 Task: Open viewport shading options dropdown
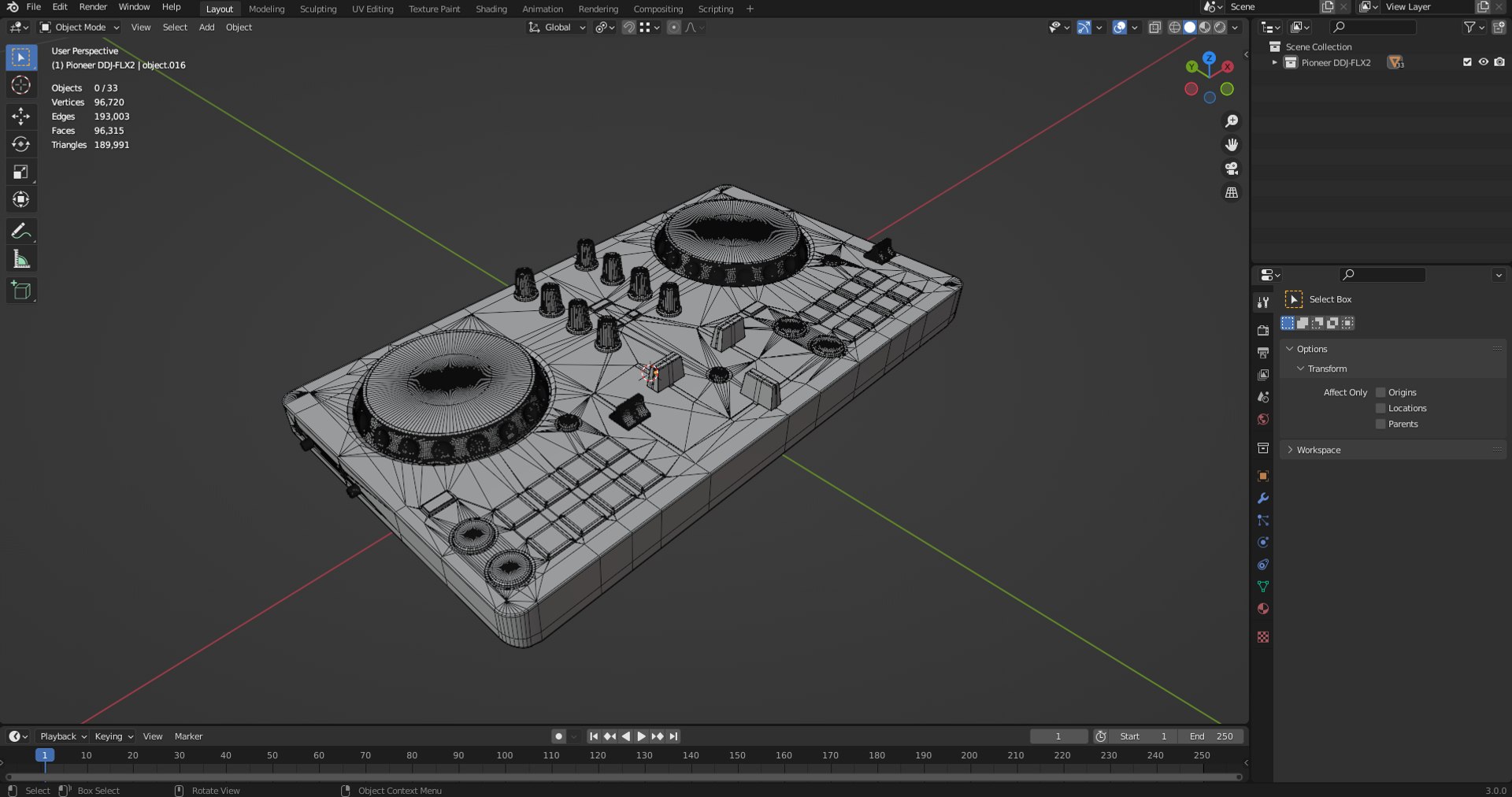(x=1235, y=28)
